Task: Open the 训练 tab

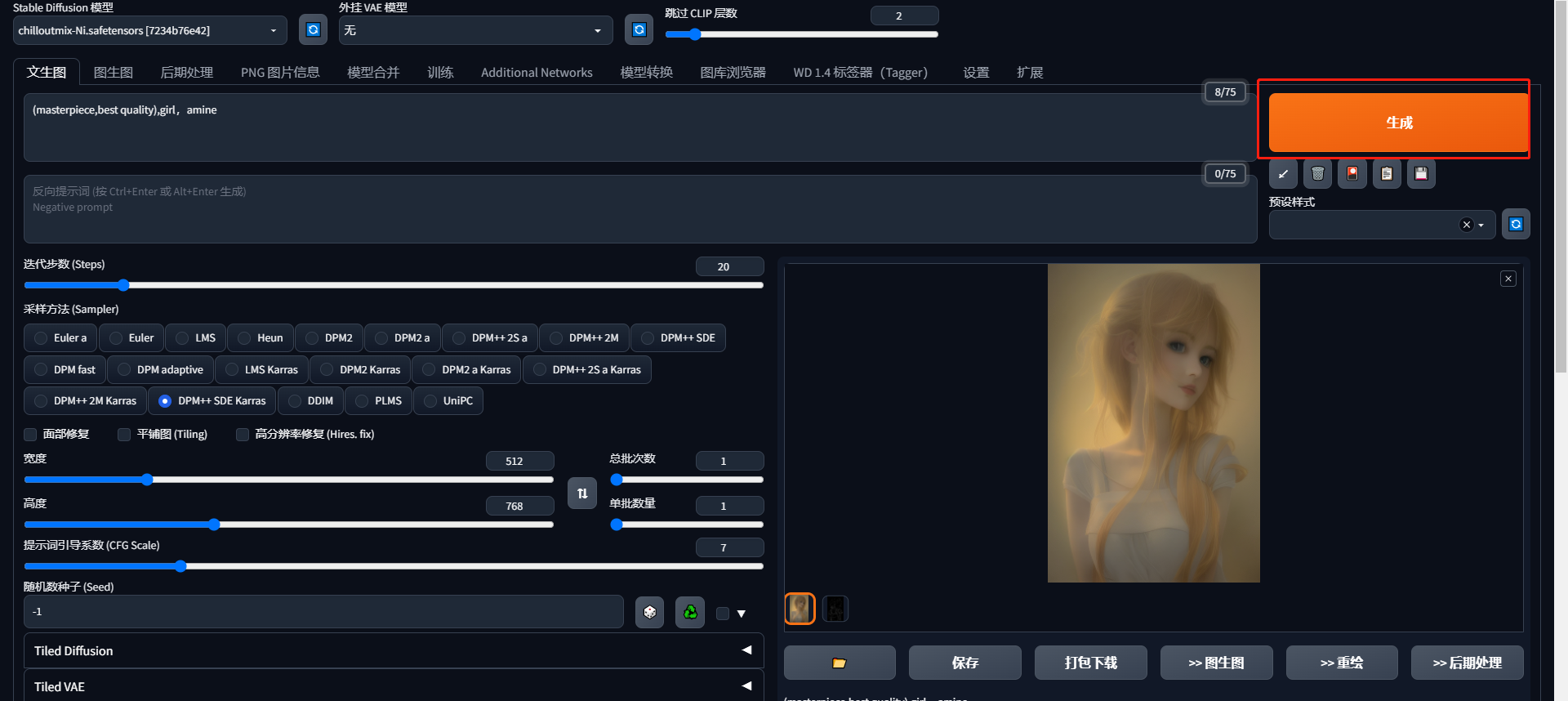Action: tap(440, 72)
